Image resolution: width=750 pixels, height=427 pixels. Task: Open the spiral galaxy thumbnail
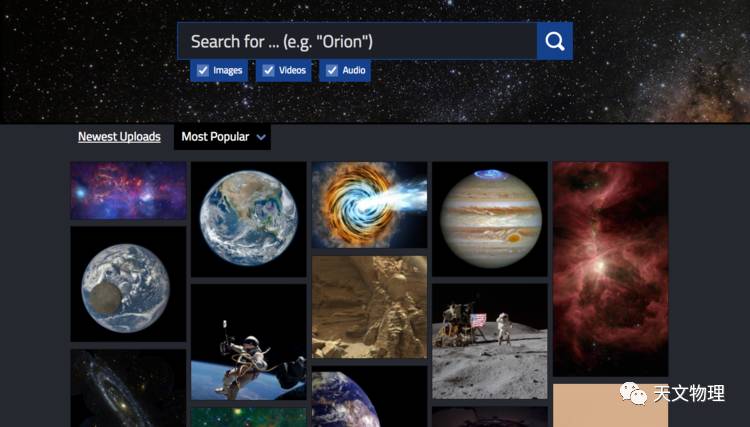pyautogui.click(x=128, y=388)
